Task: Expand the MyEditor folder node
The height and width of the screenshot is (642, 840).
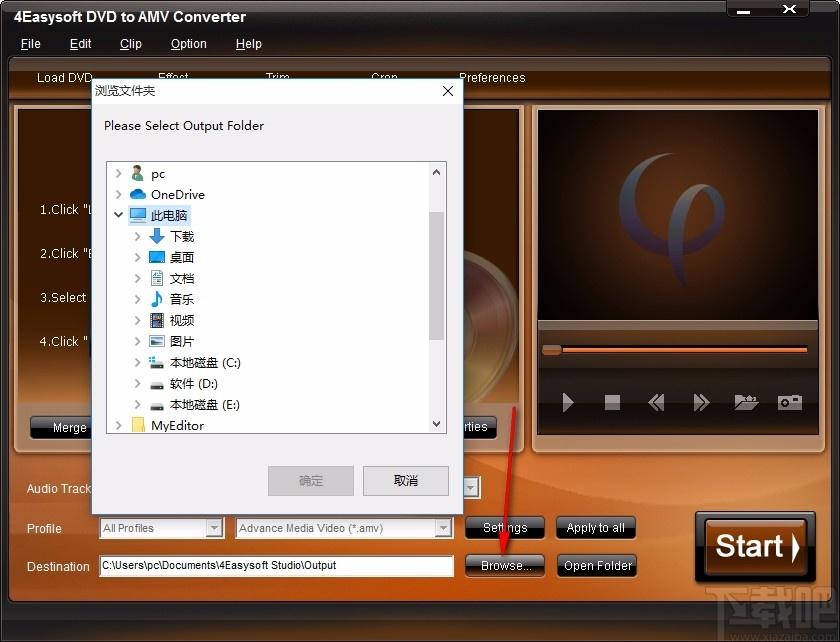Action: pyautogui.click(x=118, y=425)
